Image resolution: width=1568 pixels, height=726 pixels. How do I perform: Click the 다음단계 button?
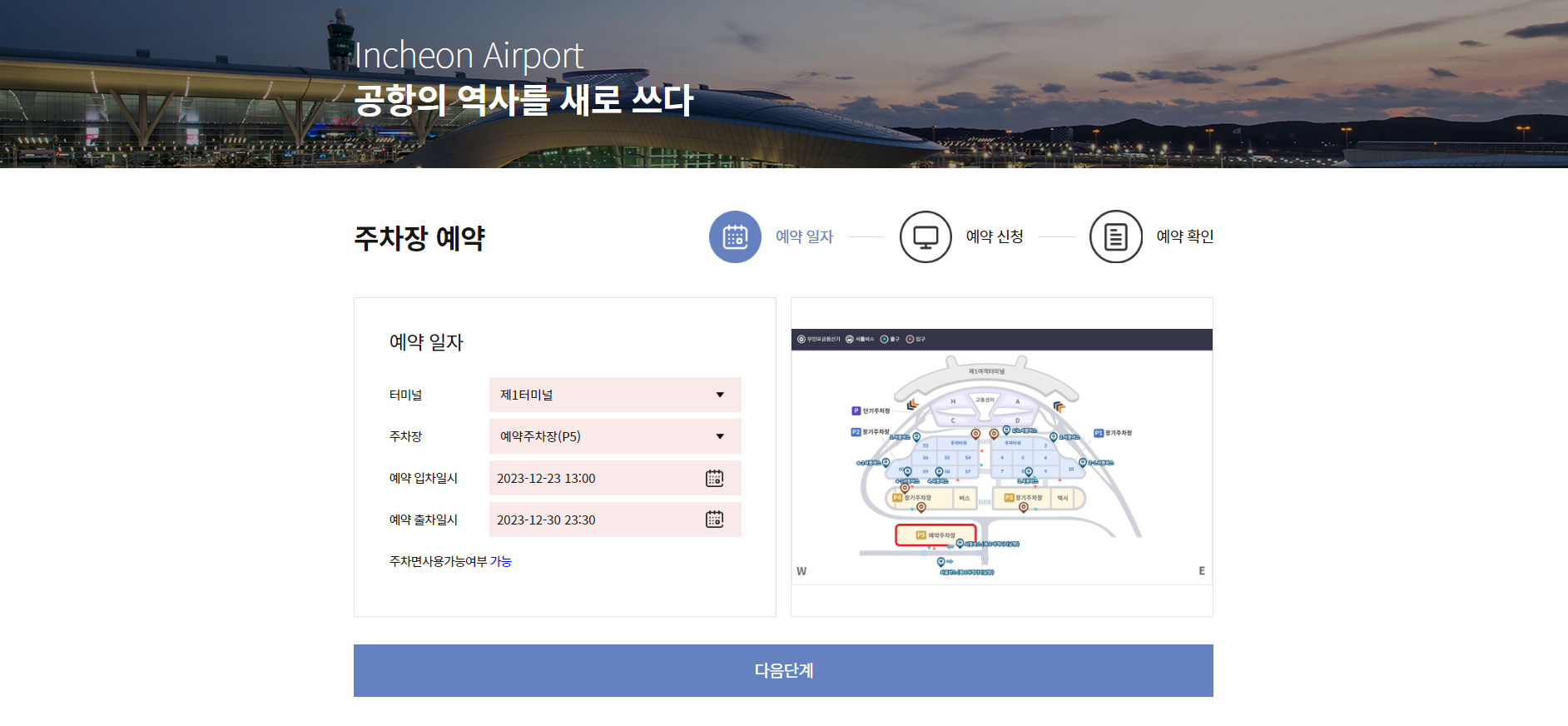point(783,670)
